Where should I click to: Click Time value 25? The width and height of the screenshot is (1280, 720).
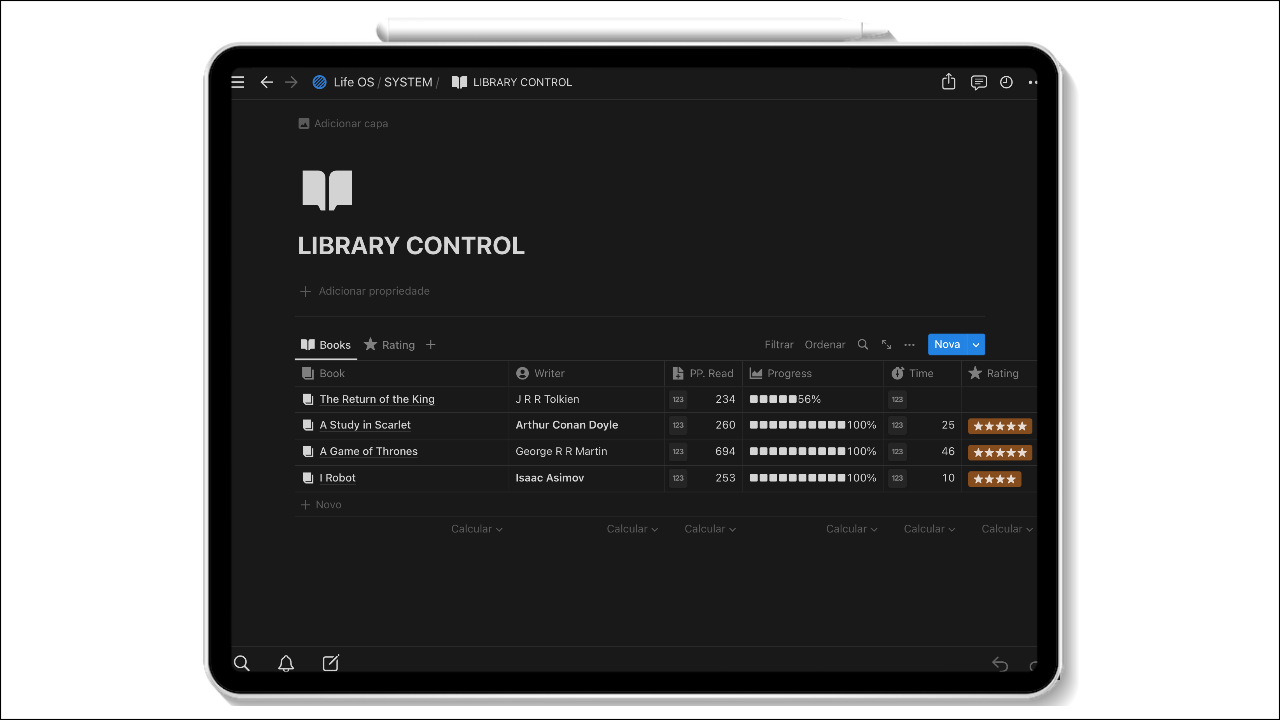948,425
